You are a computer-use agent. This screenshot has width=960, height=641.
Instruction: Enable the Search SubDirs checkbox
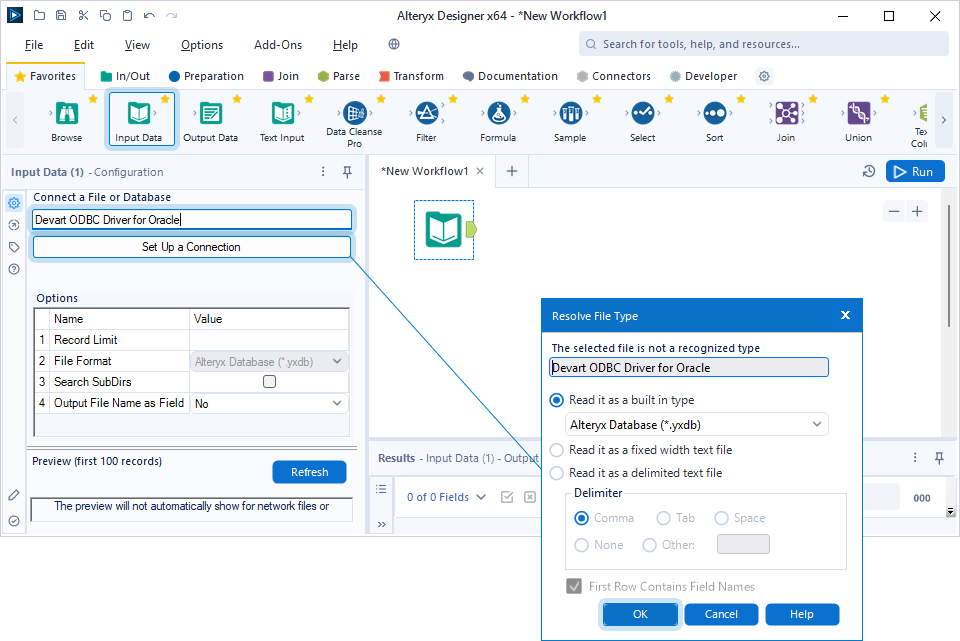coord(268,381)
